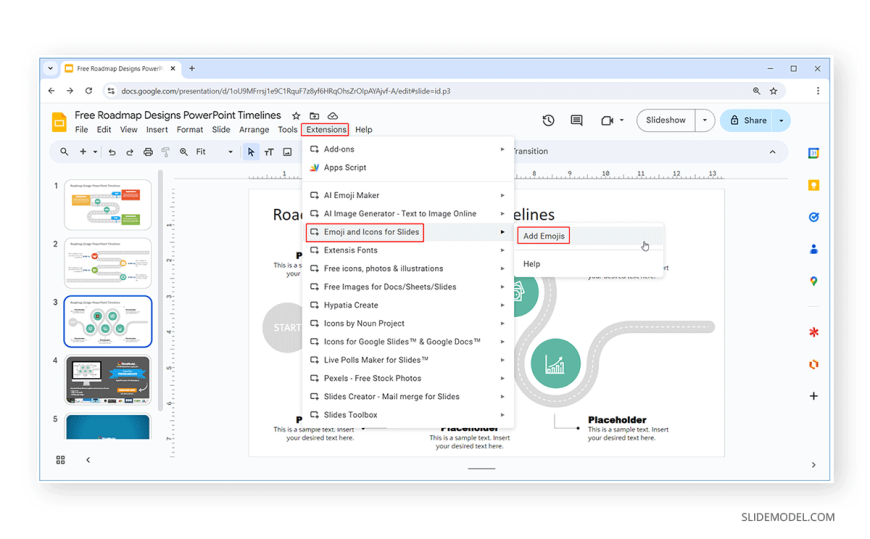
Task: Open the Arrange menu
Action: click(x=254, y=129)
